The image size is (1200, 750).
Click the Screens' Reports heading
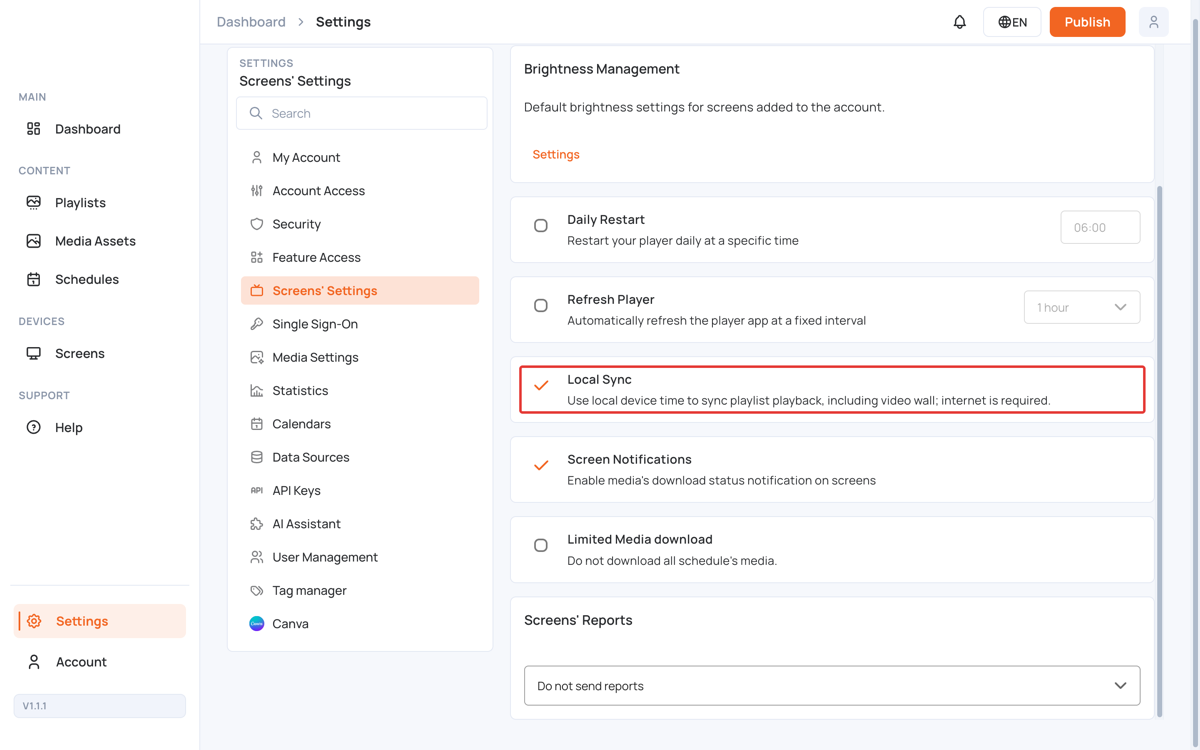click(578, 620)
